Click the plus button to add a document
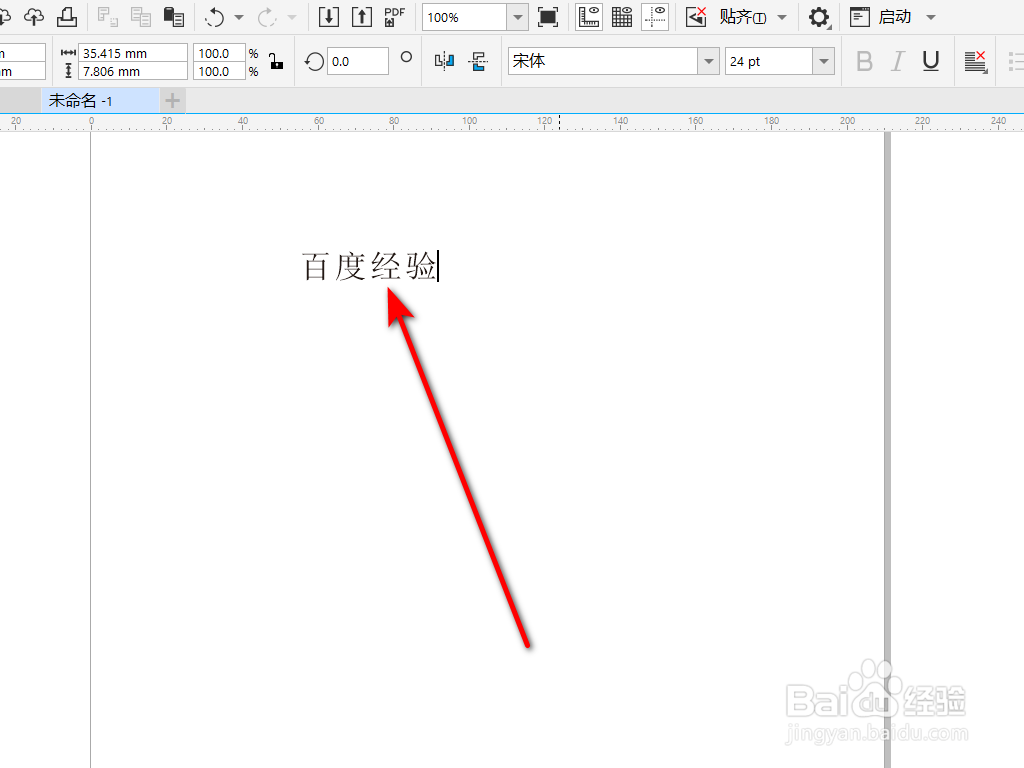Viewport: 1024px width, 768px height. click(172, 100)
